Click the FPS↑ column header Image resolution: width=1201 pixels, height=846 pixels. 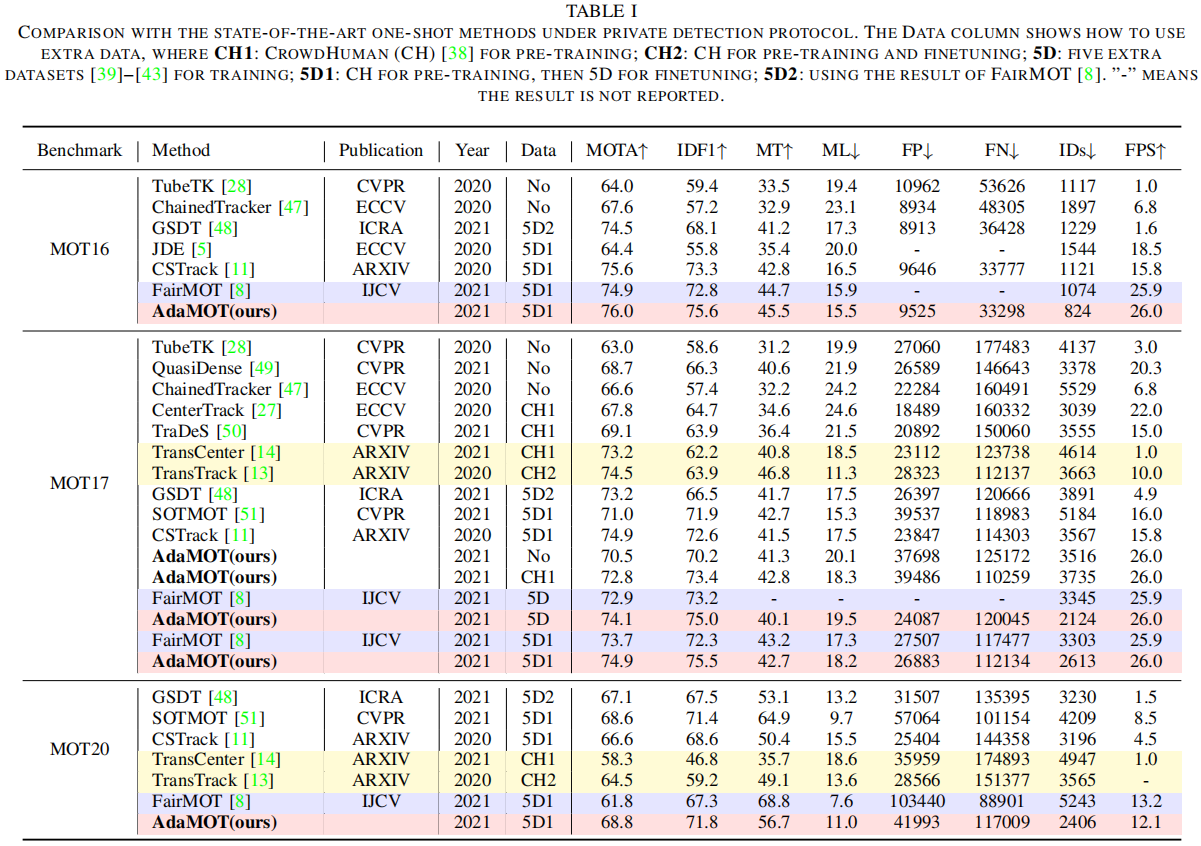[1145, 151]
